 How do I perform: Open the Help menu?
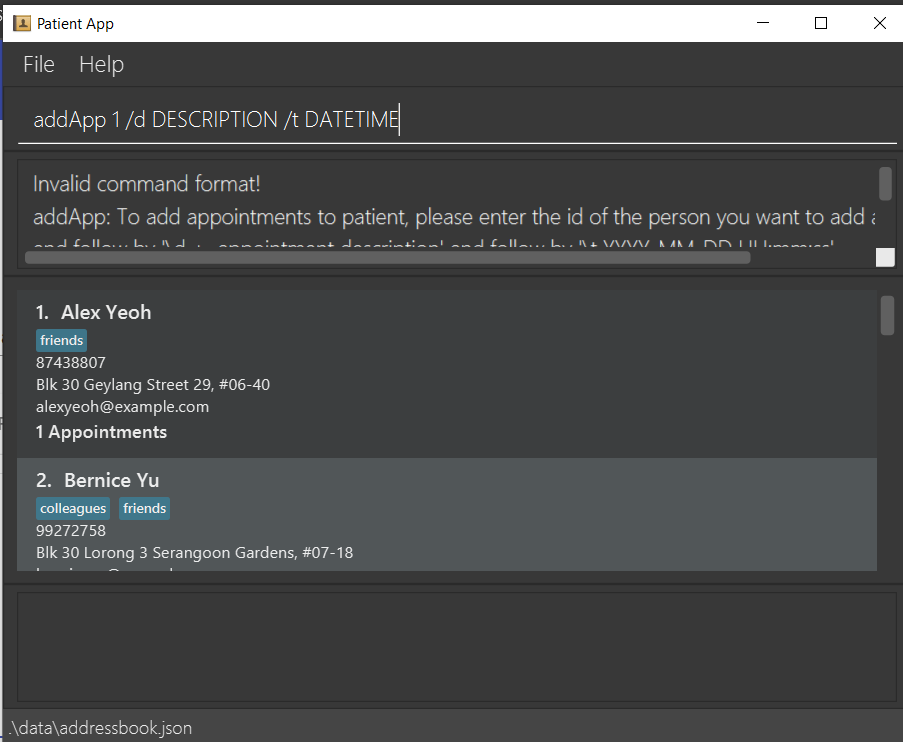point(101,64)
